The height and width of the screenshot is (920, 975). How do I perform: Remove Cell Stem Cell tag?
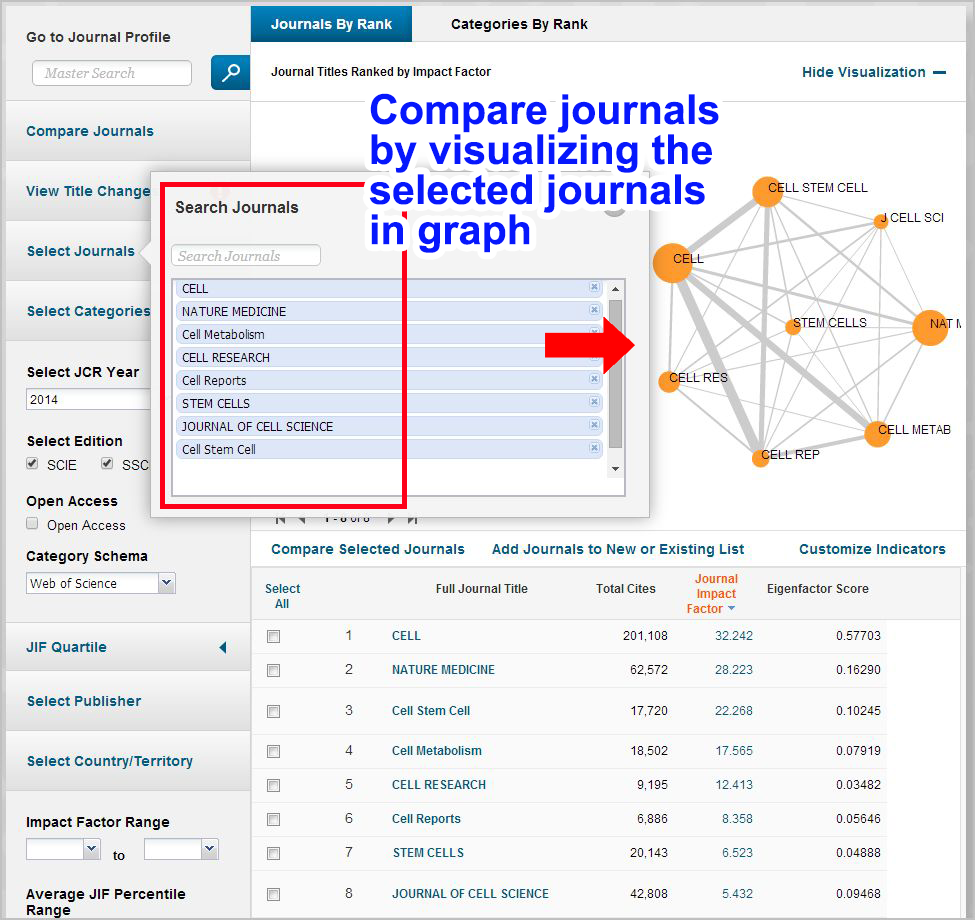(x=594, y=449)
